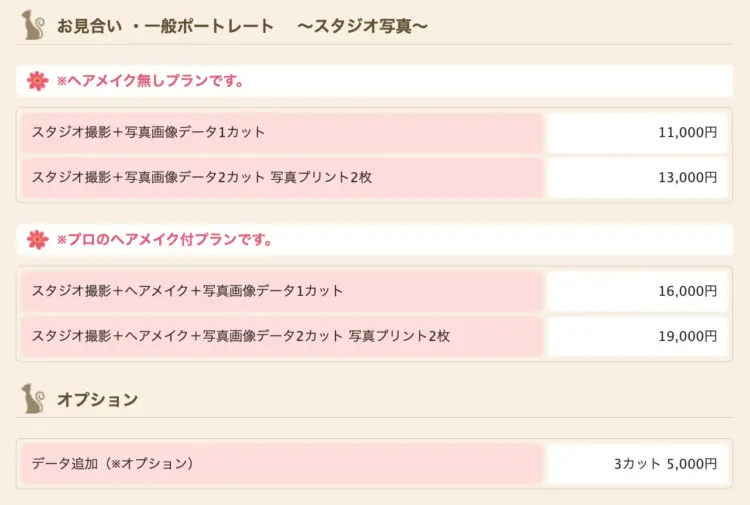Click the オプション section heading

tap(98, 399)
